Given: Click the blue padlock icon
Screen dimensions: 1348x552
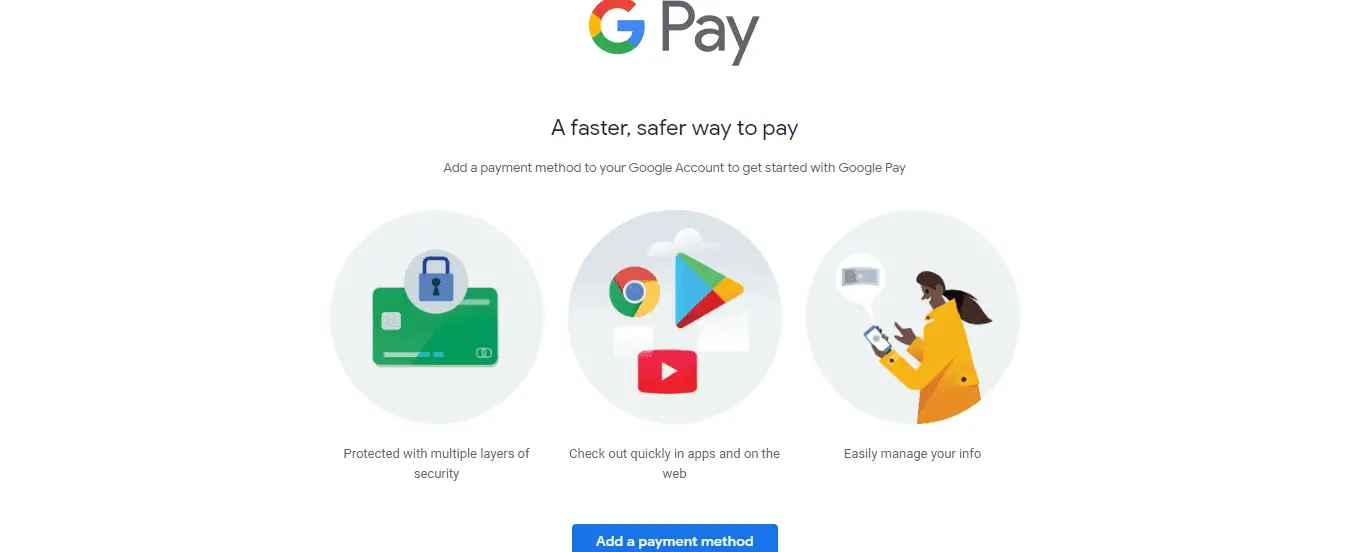Looking at the screenshot, I should pyautogui.click(x=436, y=278).
